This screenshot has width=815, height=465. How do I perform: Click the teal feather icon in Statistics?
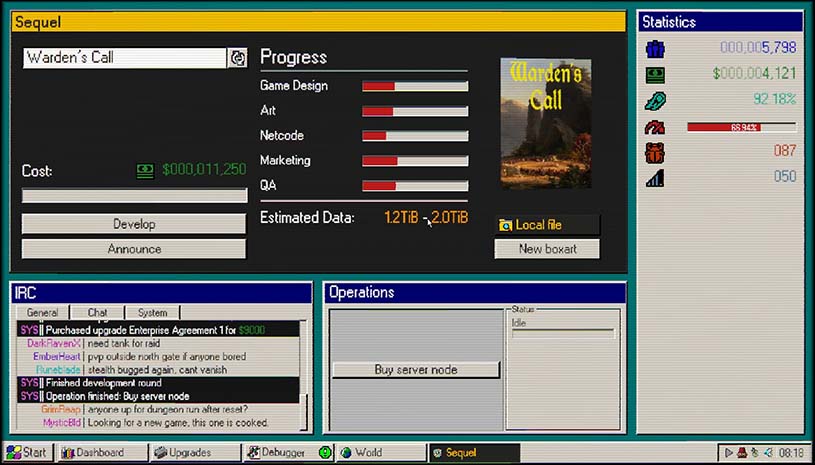655,99
